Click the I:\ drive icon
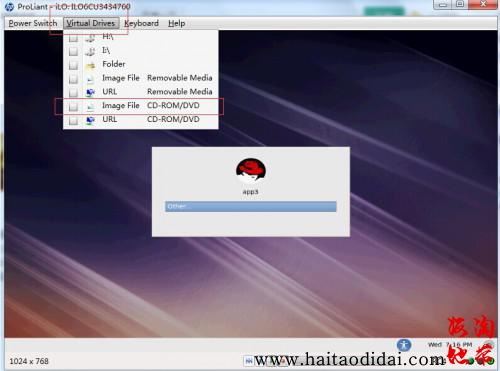The width and height of the screenshot is (500, 371). 90,52
